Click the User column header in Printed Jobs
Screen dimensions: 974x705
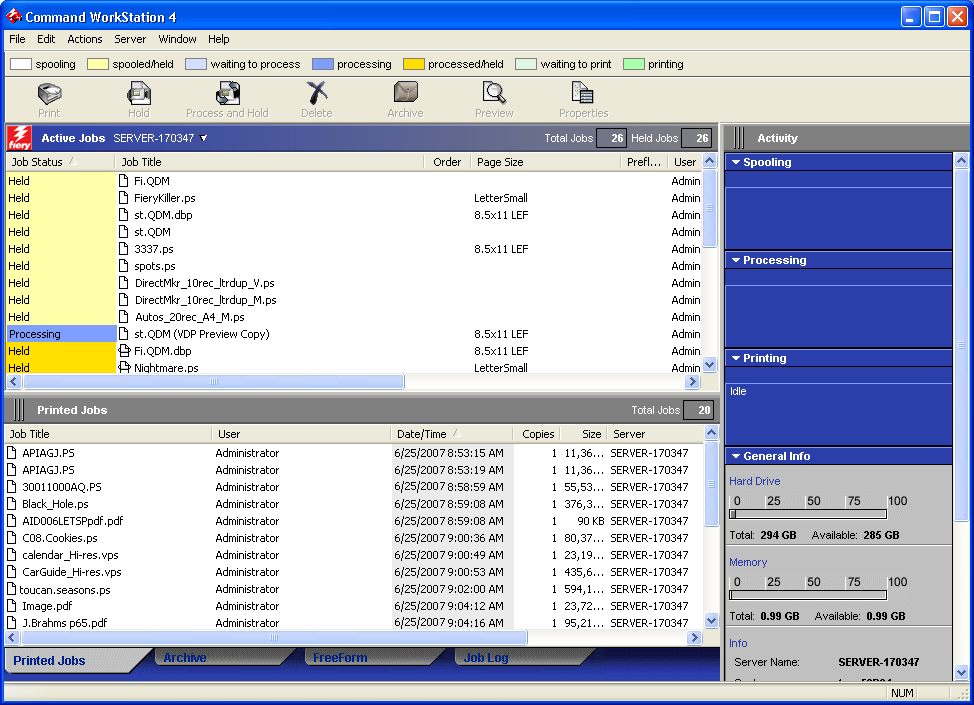301,434
